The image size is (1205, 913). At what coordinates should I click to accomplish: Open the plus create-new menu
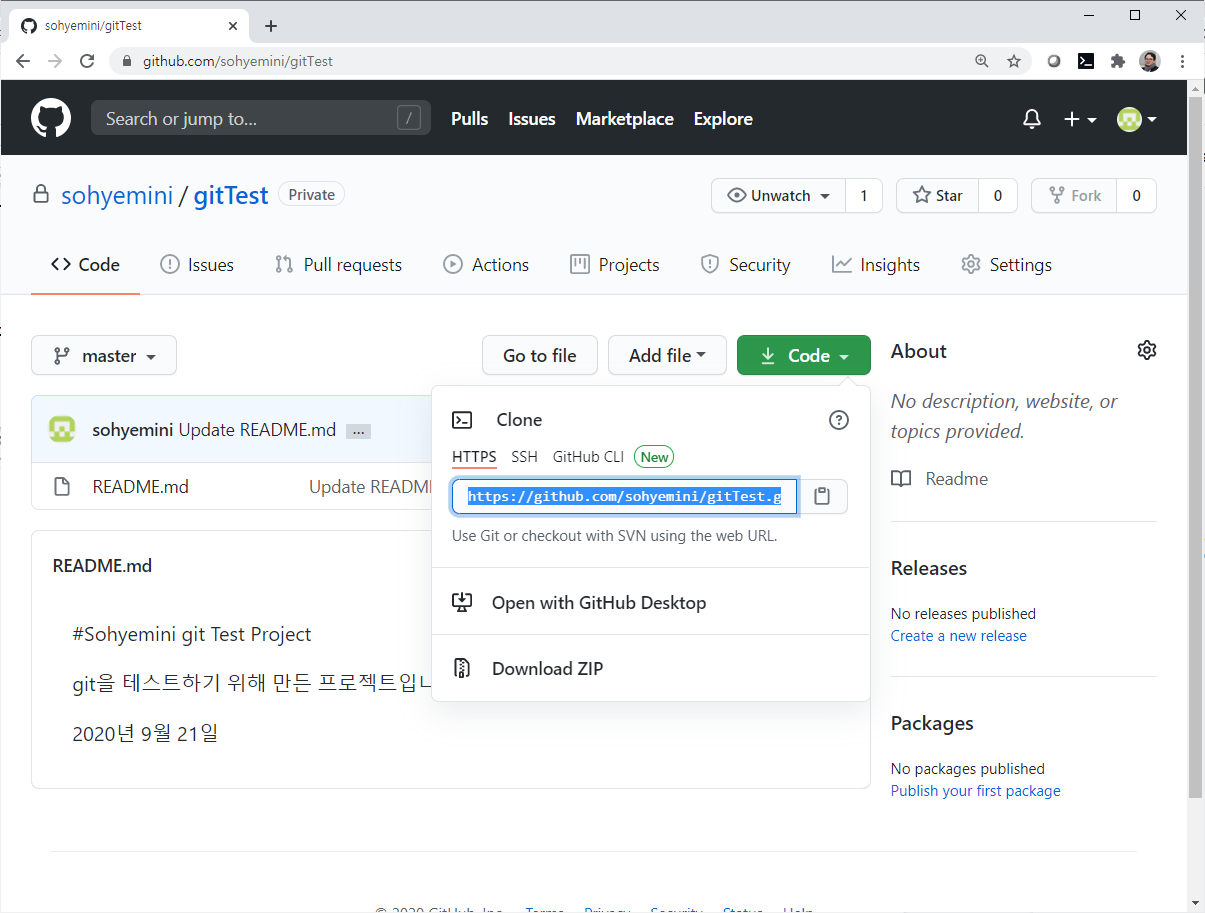pos(1080,119)
